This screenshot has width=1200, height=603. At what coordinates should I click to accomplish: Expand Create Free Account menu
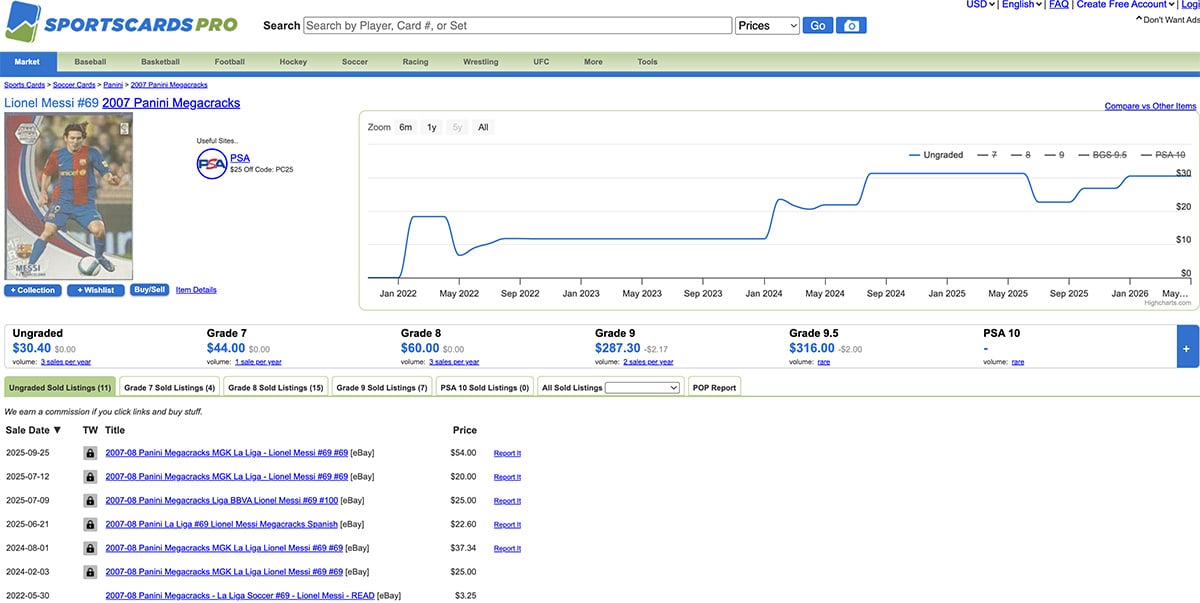(1125, 5)
